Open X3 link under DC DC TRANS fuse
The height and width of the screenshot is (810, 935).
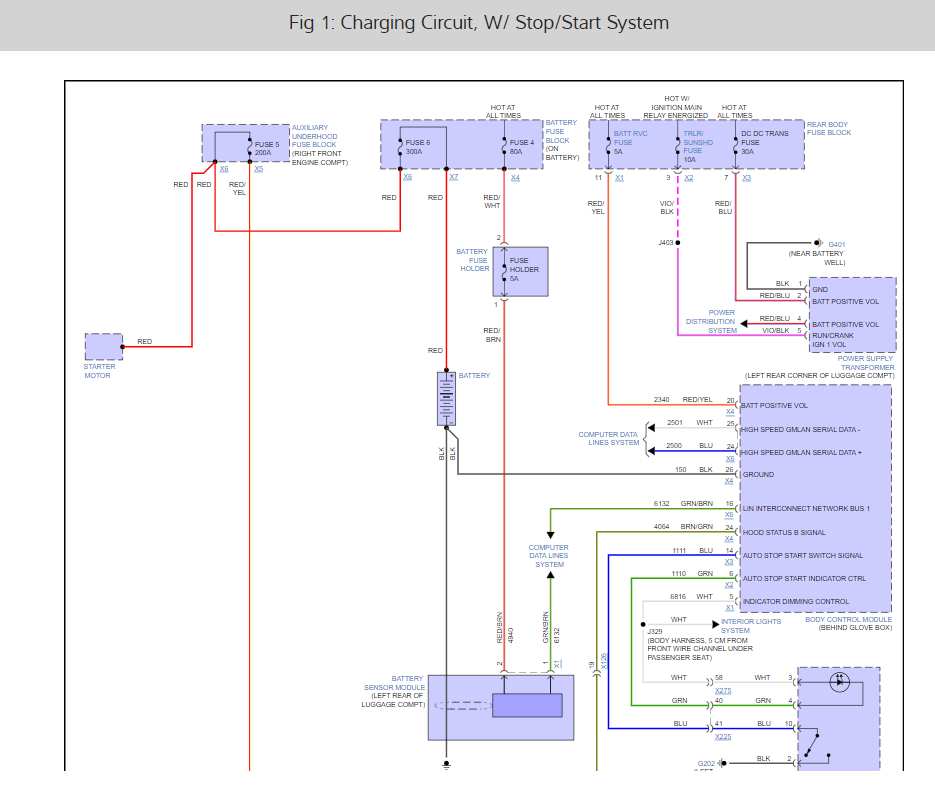[747, 178]
